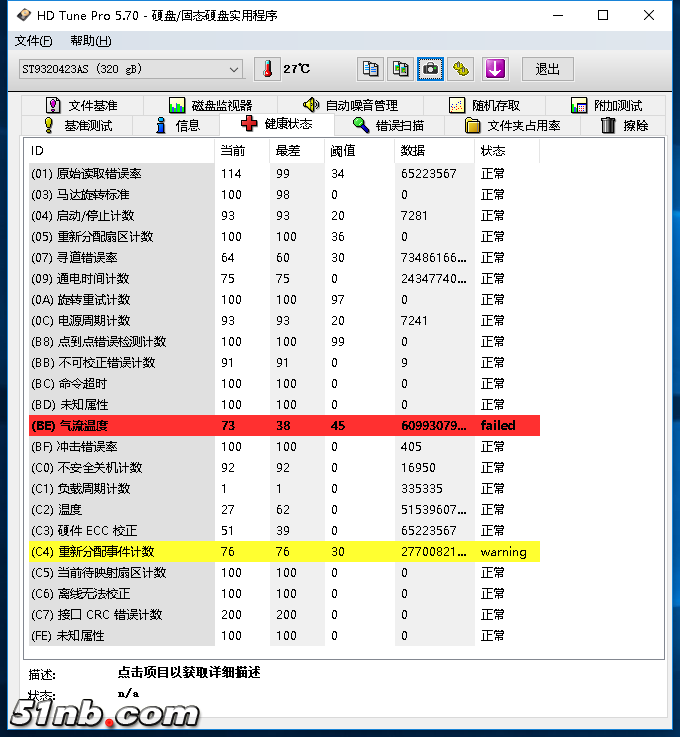Select row (0C) 电源周期计数
Screen dimensions: 680x737
click(x=284, y=321)
